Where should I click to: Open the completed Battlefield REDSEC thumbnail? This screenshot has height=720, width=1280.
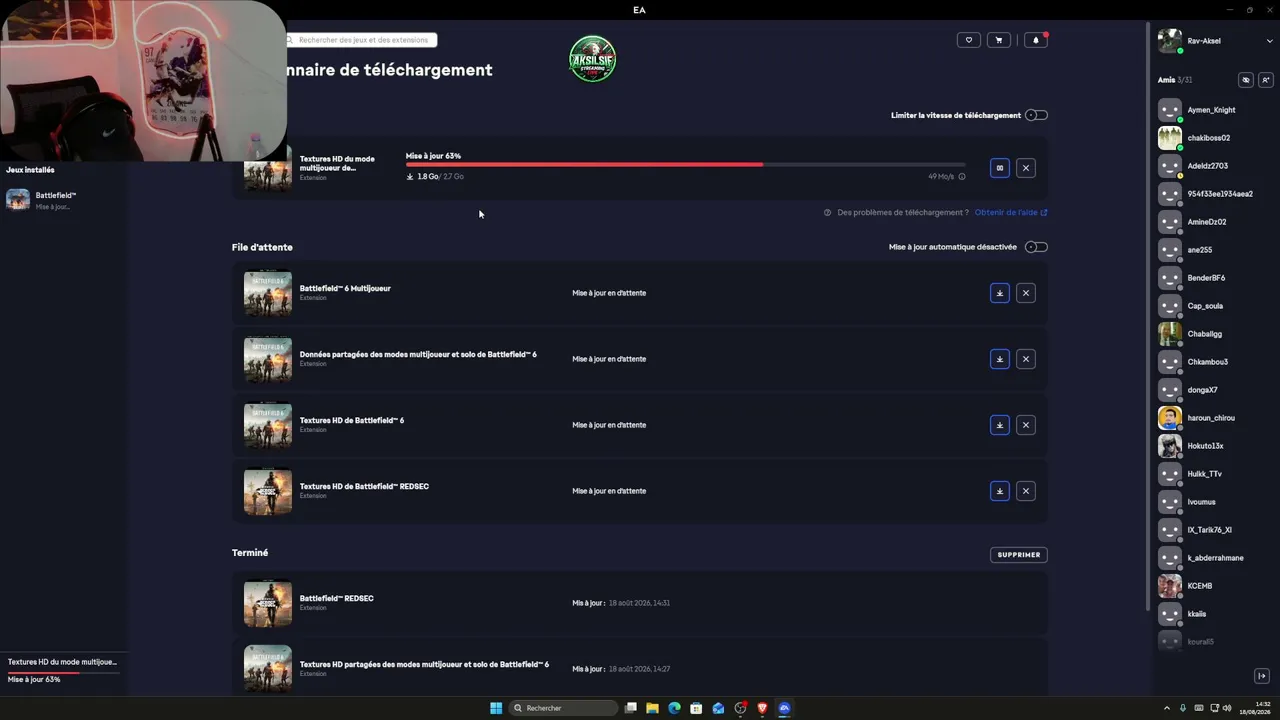pyautogui.click(x=268, y=603)
